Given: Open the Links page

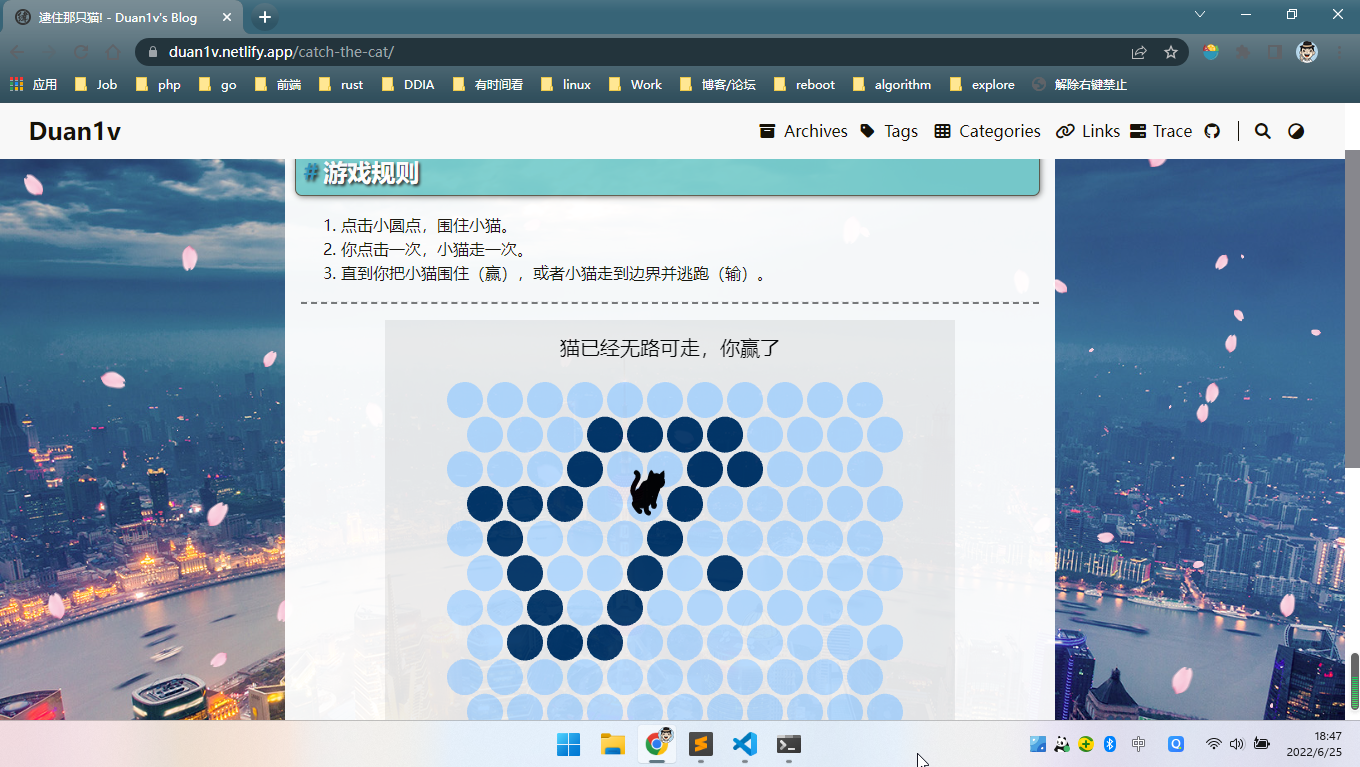Looking at the screenshot, I should click(x=1088, y=131).
